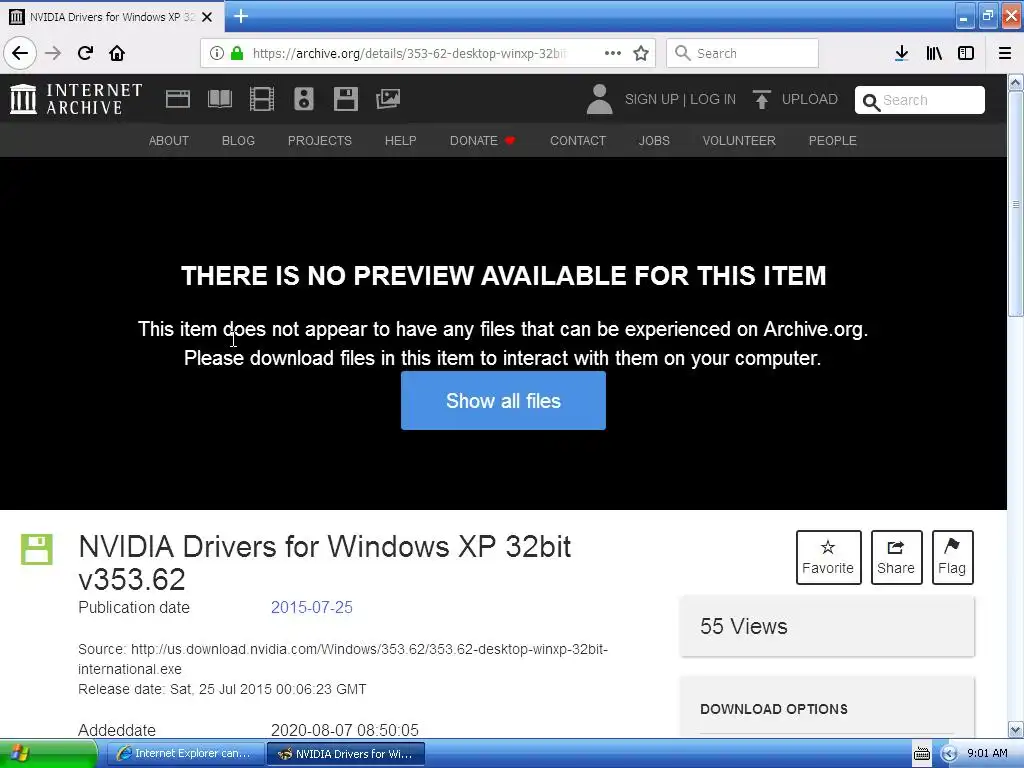1024x768 pixels.
Task: Switch to Internet Explorer taskbar window
Action: (x=185, y=754)
